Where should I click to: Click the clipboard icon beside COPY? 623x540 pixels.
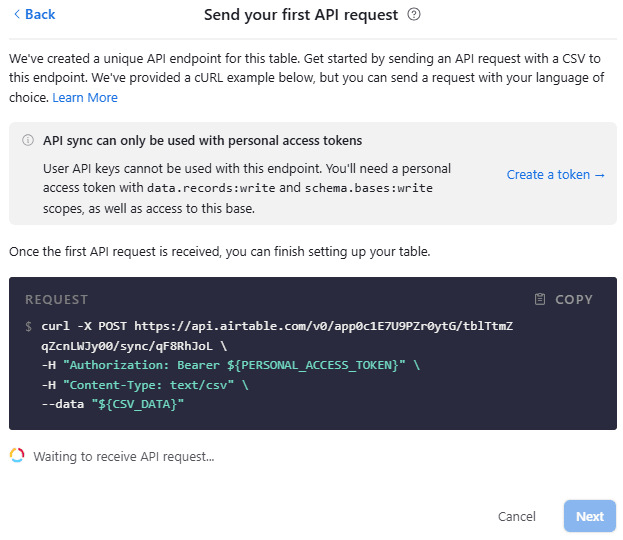pos(540,299)
